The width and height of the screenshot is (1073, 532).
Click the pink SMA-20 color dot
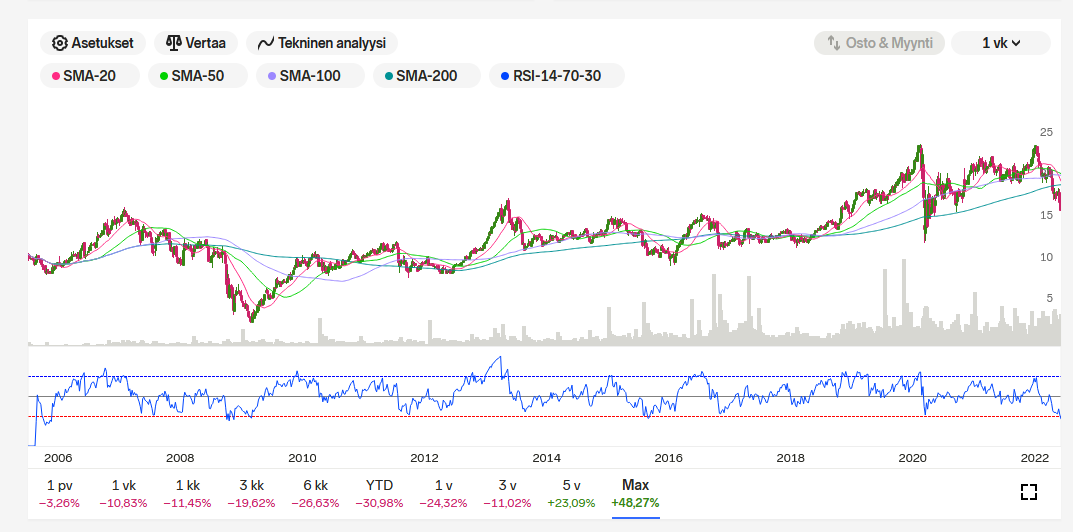[x=56, y=75]
